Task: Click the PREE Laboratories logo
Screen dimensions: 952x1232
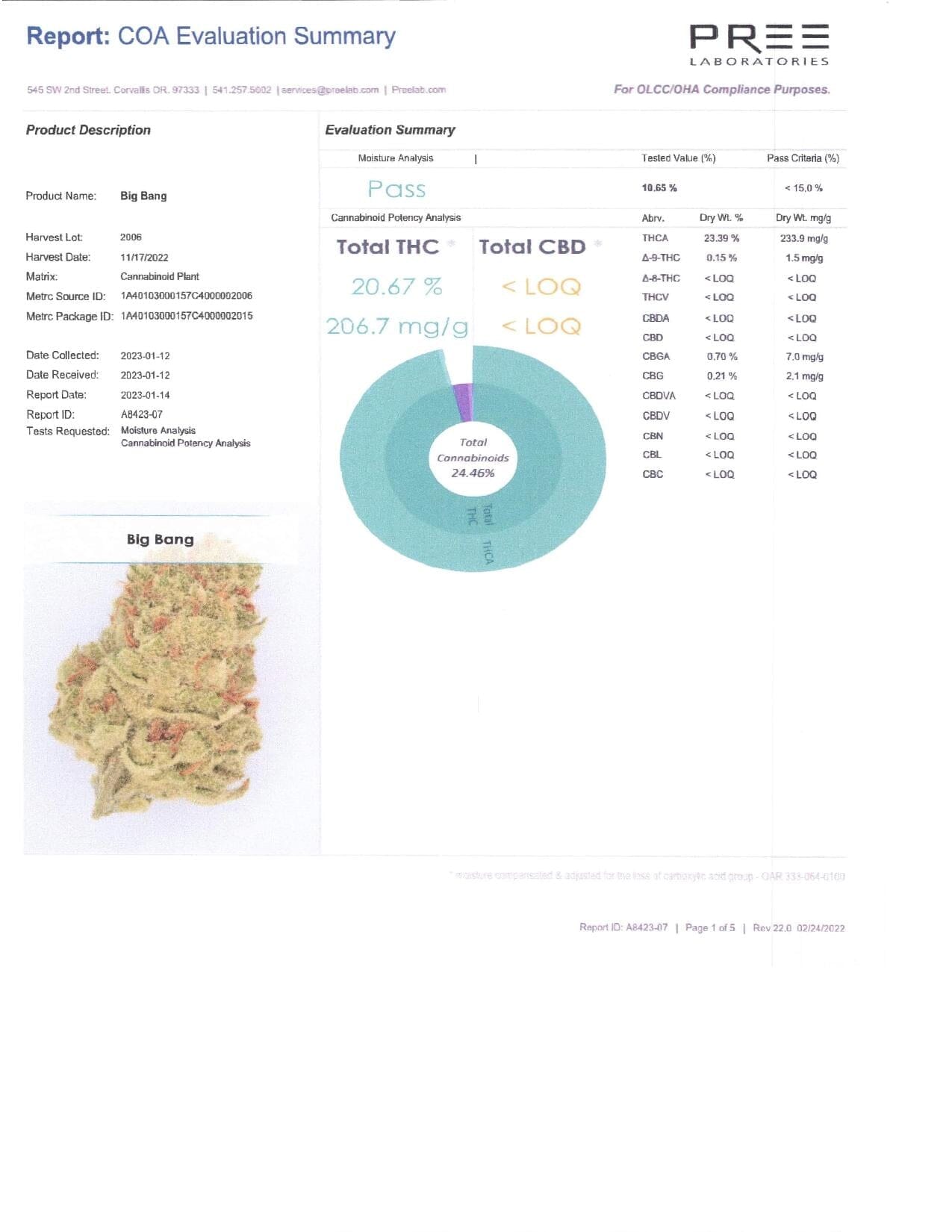Action: point(759,45)
